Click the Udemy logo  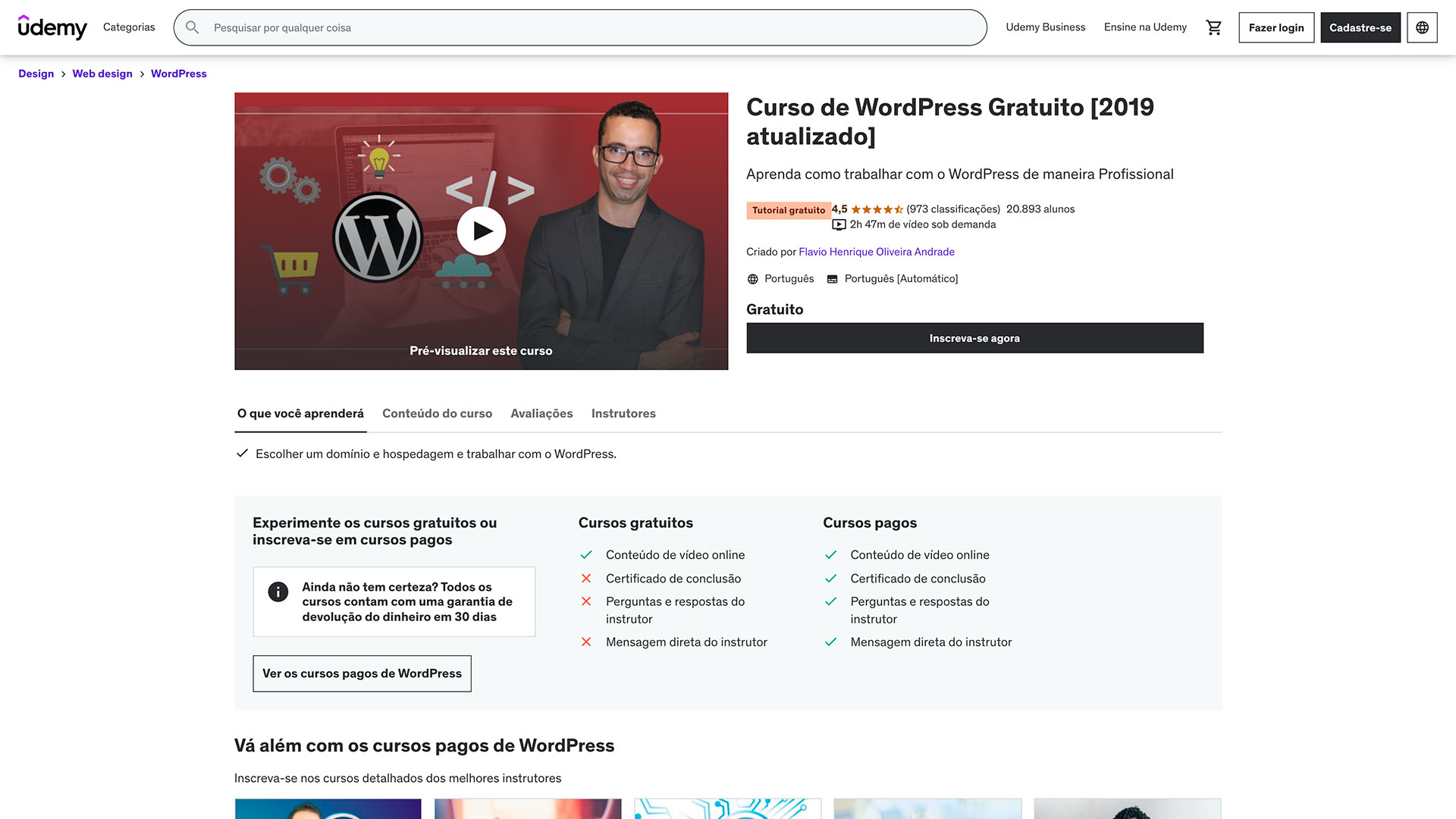pos(52,27)
